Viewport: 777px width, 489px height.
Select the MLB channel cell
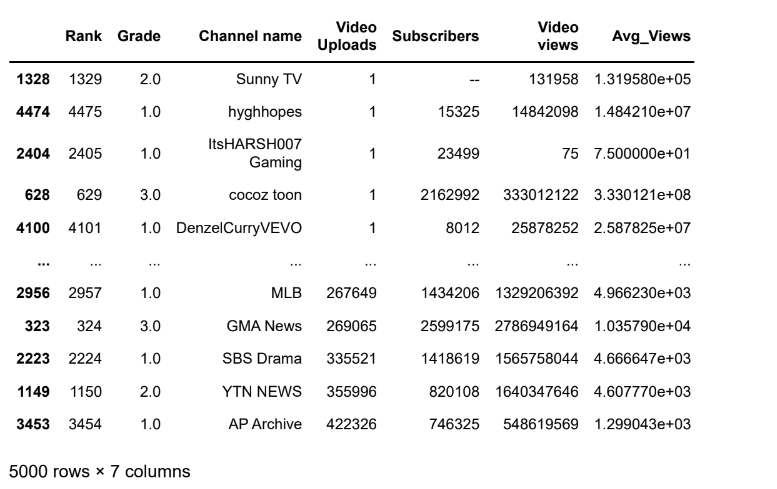click(286, 293)
